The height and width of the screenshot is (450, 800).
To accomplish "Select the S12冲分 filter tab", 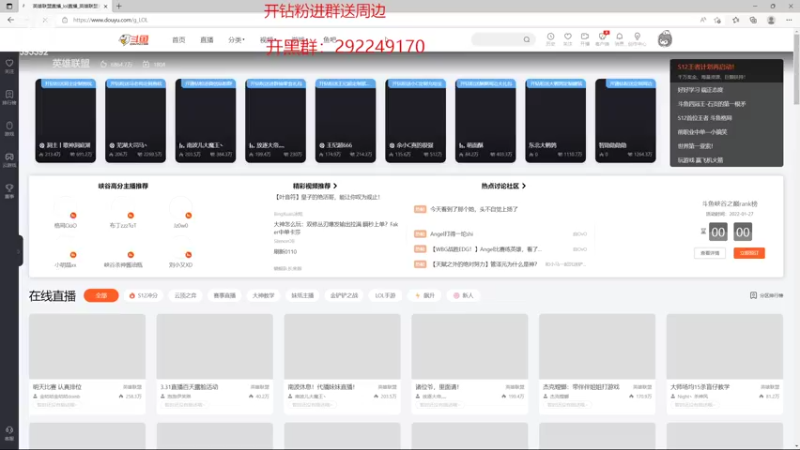I will coord(143,295).
